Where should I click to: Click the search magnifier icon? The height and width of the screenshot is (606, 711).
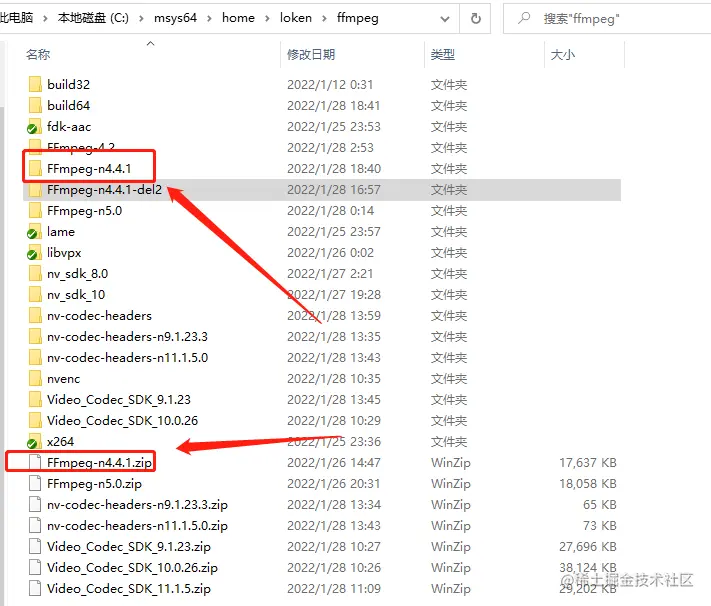pyautogui.click(x=524, y=18)
